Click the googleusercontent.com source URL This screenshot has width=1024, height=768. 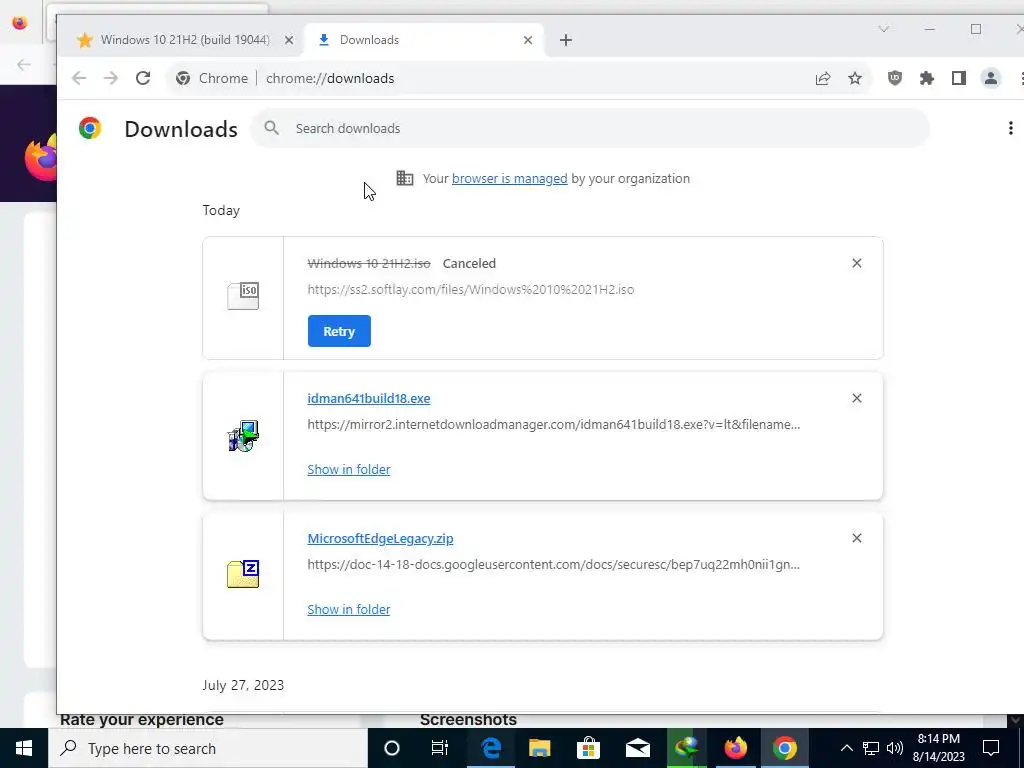coord(554,564)
